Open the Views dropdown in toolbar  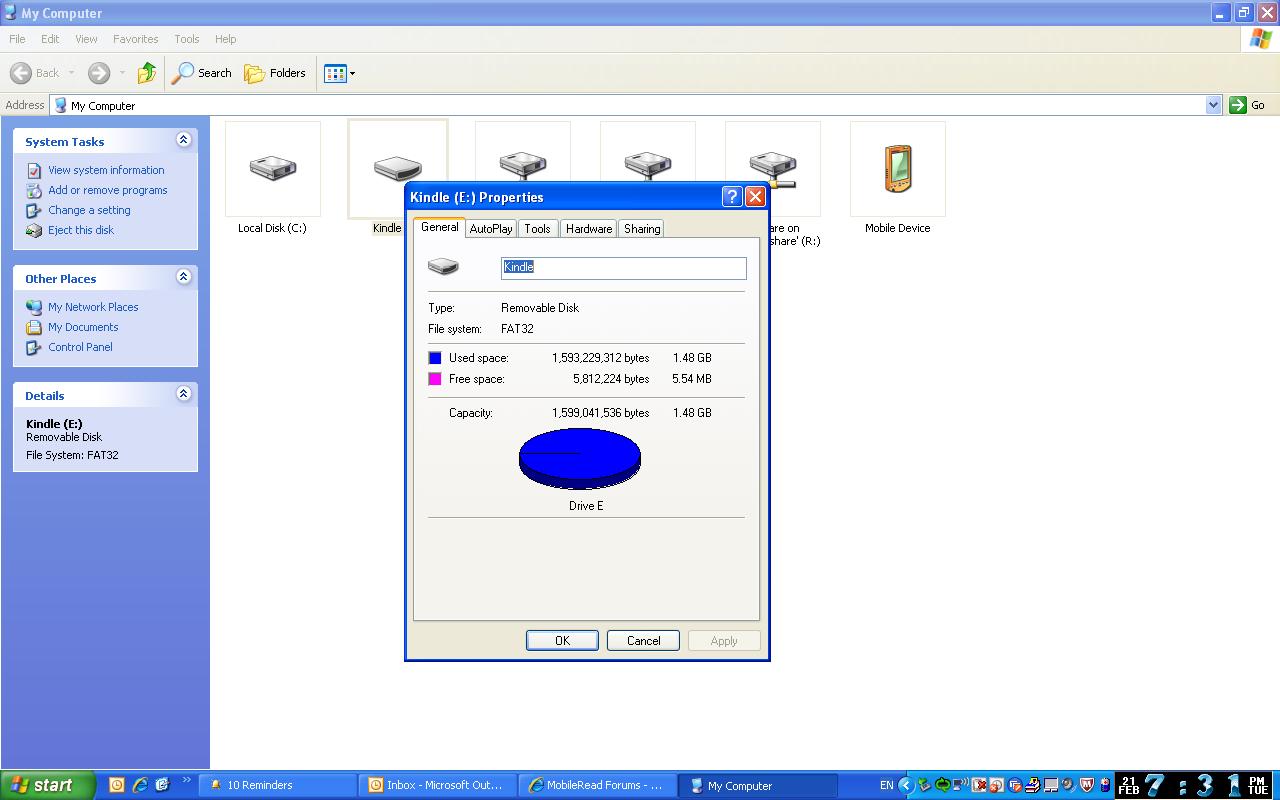[x=339, y=73]
